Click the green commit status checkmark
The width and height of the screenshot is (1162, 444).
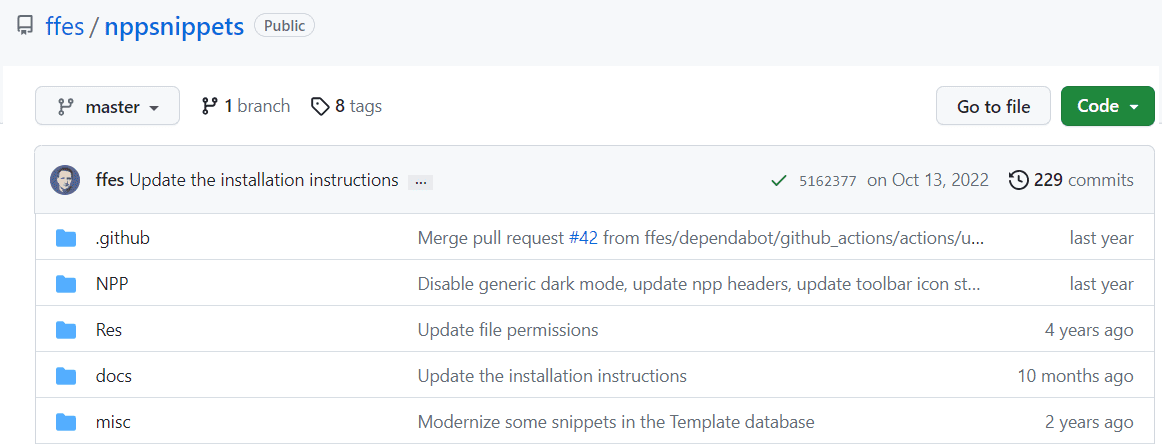pos(778,181)
